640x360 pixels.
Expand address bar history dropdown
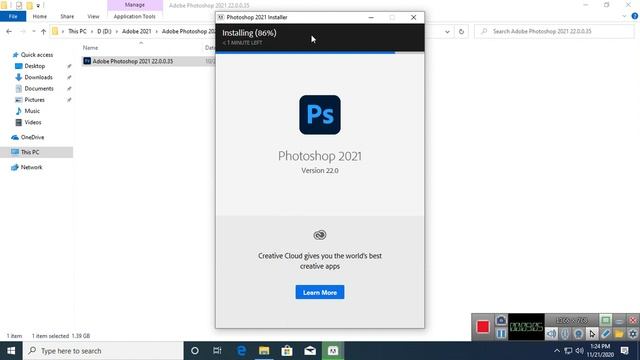[447, 31]
